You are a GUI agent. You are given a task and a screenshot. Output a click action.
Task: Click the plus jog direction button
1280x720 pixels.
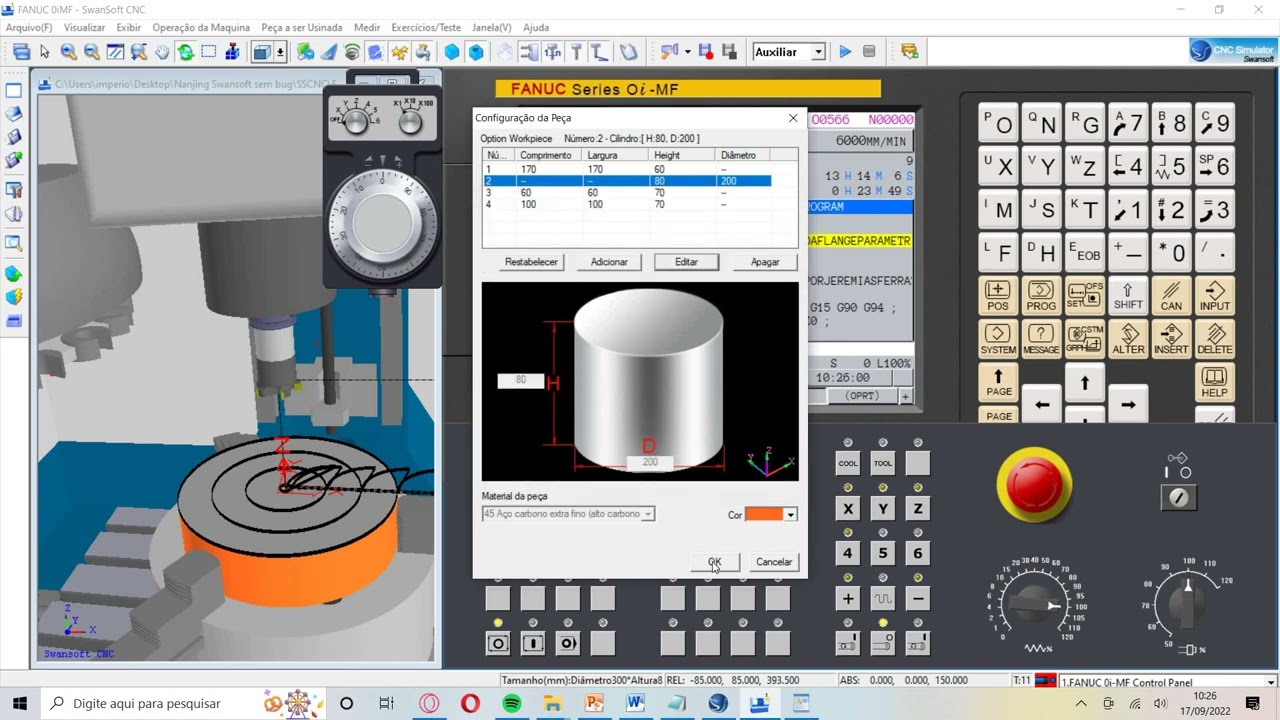848,599
